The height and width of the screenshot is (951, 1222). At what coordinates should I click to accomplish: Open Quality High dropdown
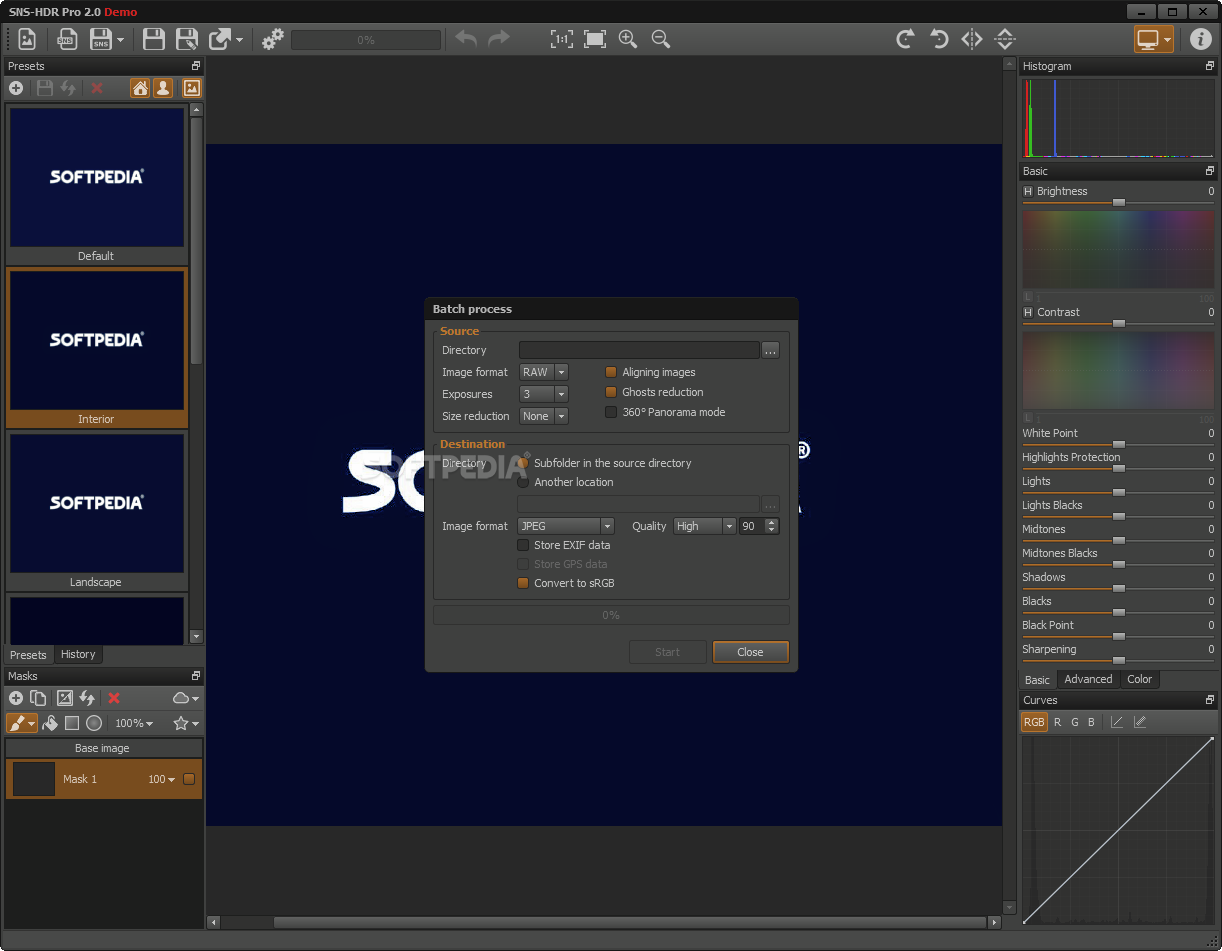coord(704,526)
